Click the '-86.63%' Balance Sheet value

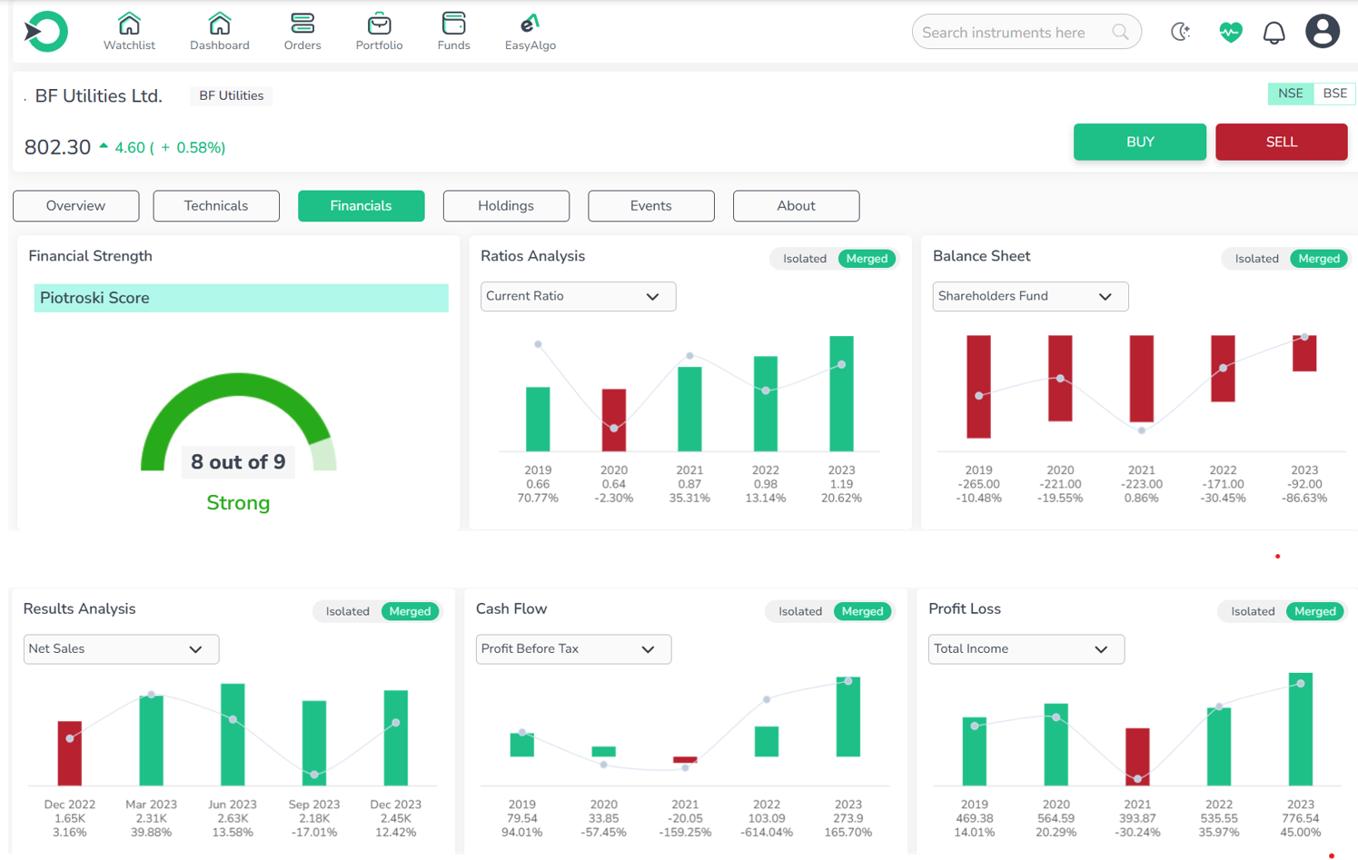[1304, 498]
